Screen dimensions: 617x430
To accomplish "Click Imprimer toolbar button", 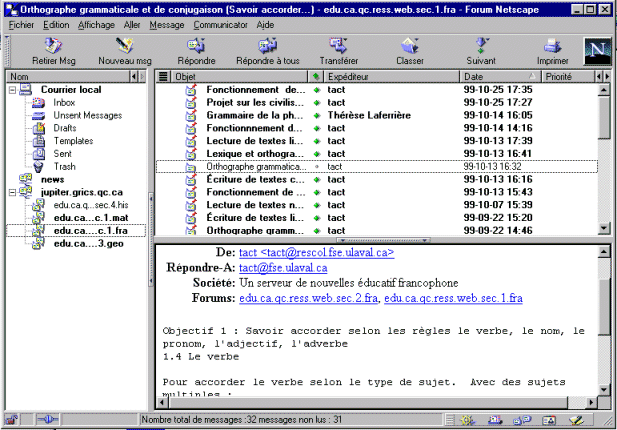I will [552, 51].
